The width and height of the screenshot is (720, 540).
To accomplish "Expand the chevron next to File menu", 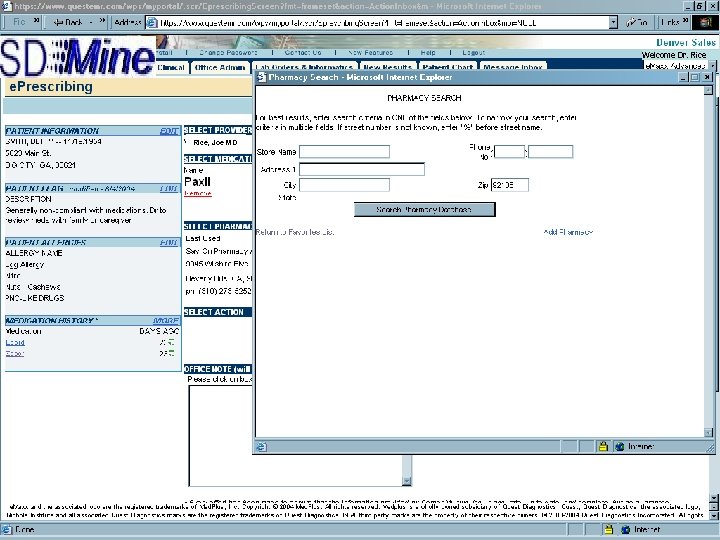I will tap(37, 20).
